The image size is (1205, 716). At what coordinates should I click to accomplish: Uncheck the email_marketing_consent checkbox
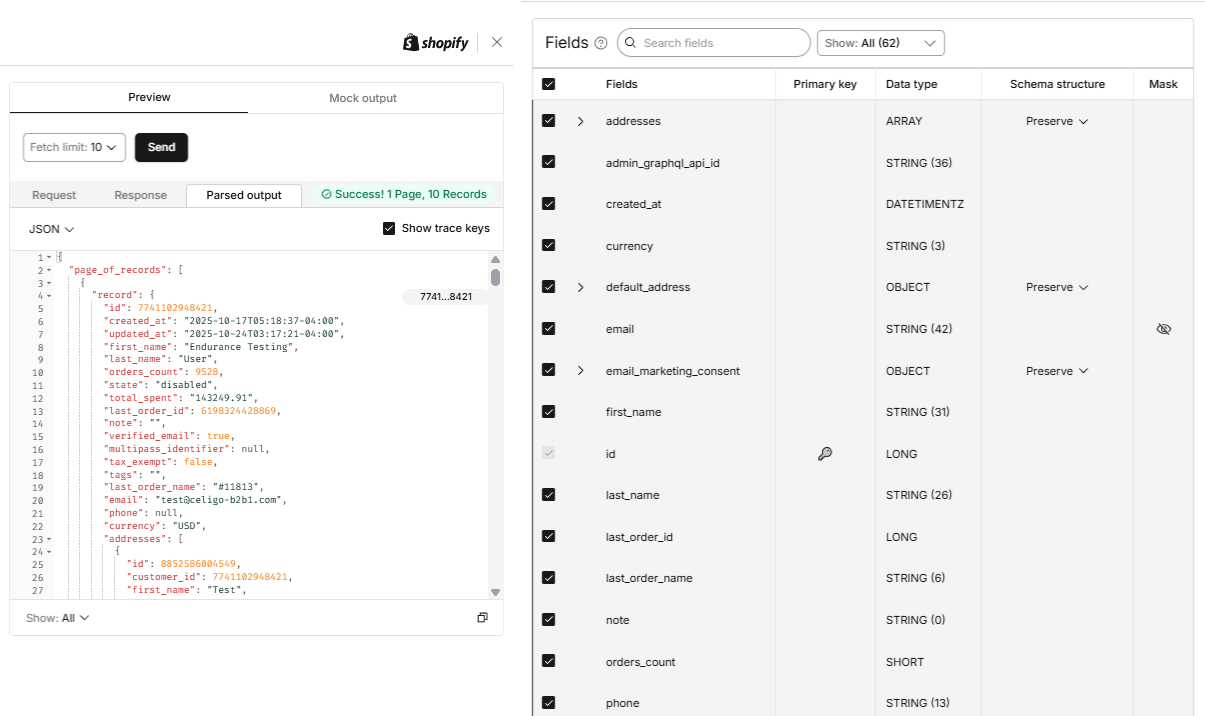[548, 370]
